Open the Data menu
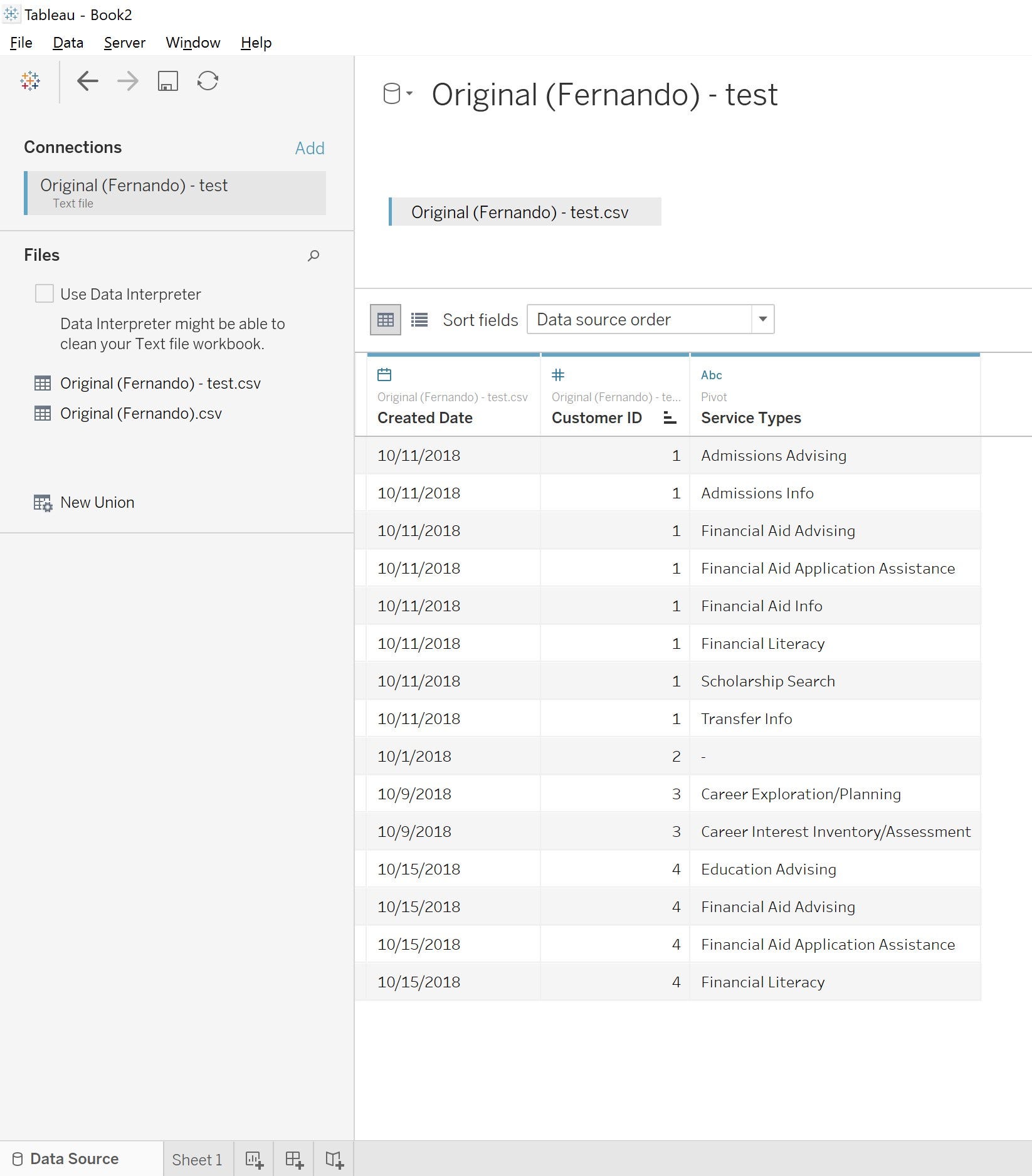This screenshot has height=1176, width=1032. (x=68, y=43)
